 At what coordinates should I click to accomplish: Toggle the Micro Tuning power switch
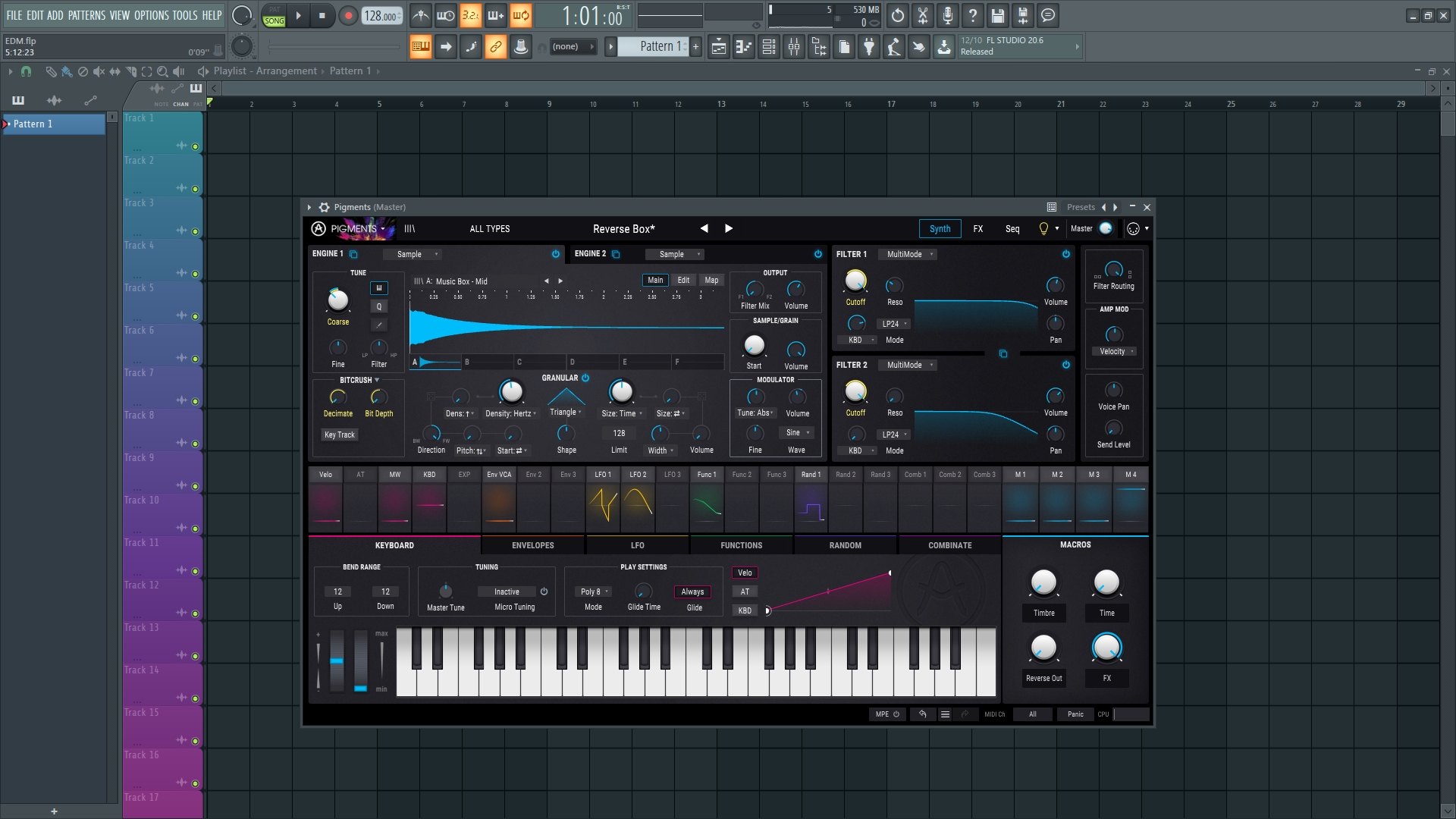(x=544, y=591)
